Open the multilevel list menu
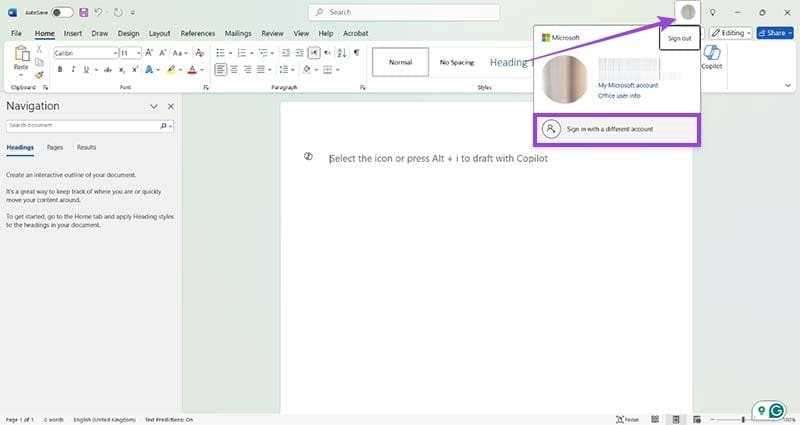 click(x=265, y=53)
